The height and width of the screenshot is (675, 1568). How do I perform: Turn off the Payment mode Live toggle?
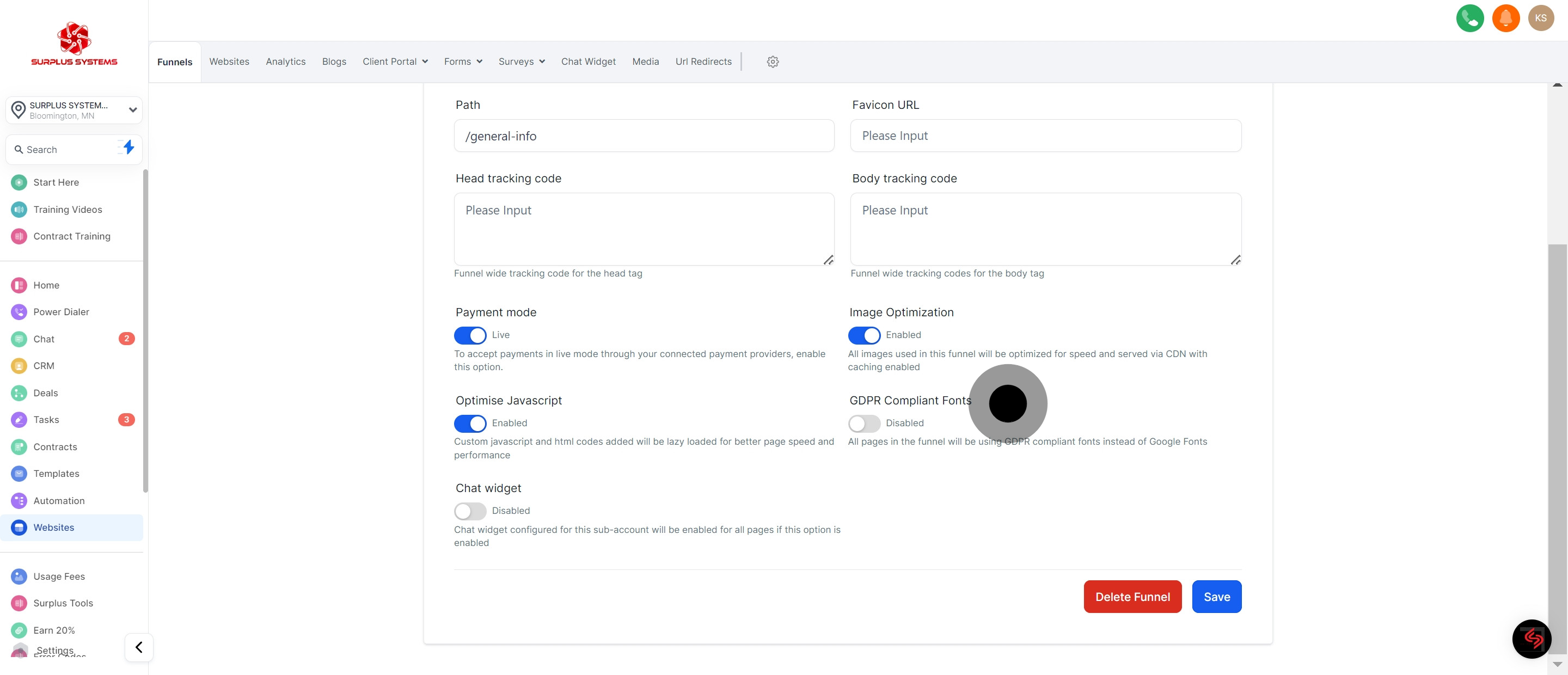pyautogui.click(x=470, y=335)
